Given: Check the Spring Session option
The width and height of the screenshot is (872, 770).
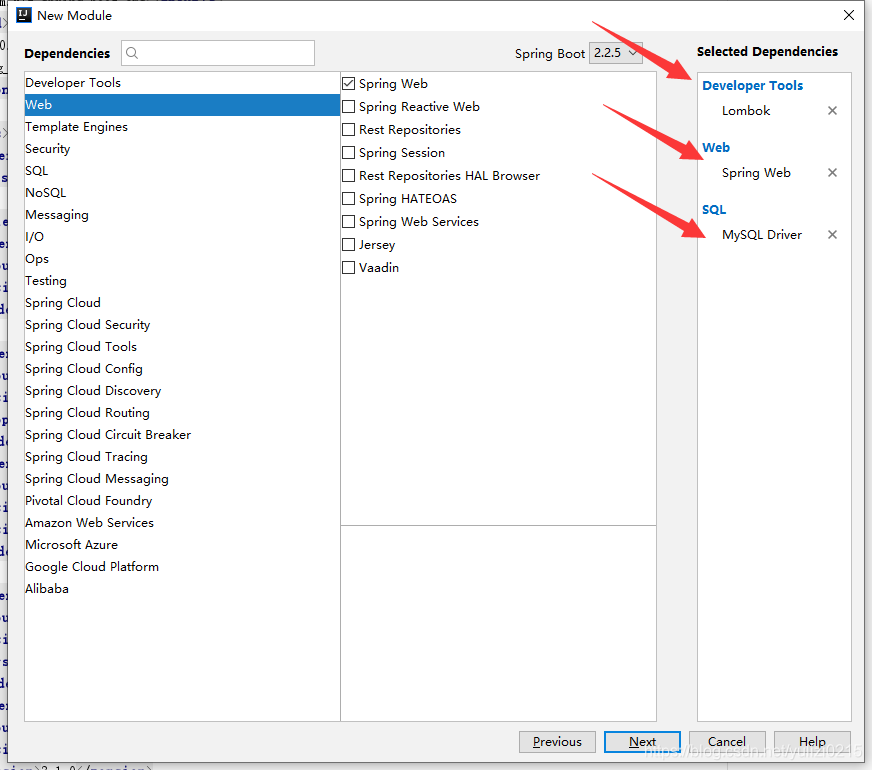Looking at the screenshot, I should coord(349,153).
